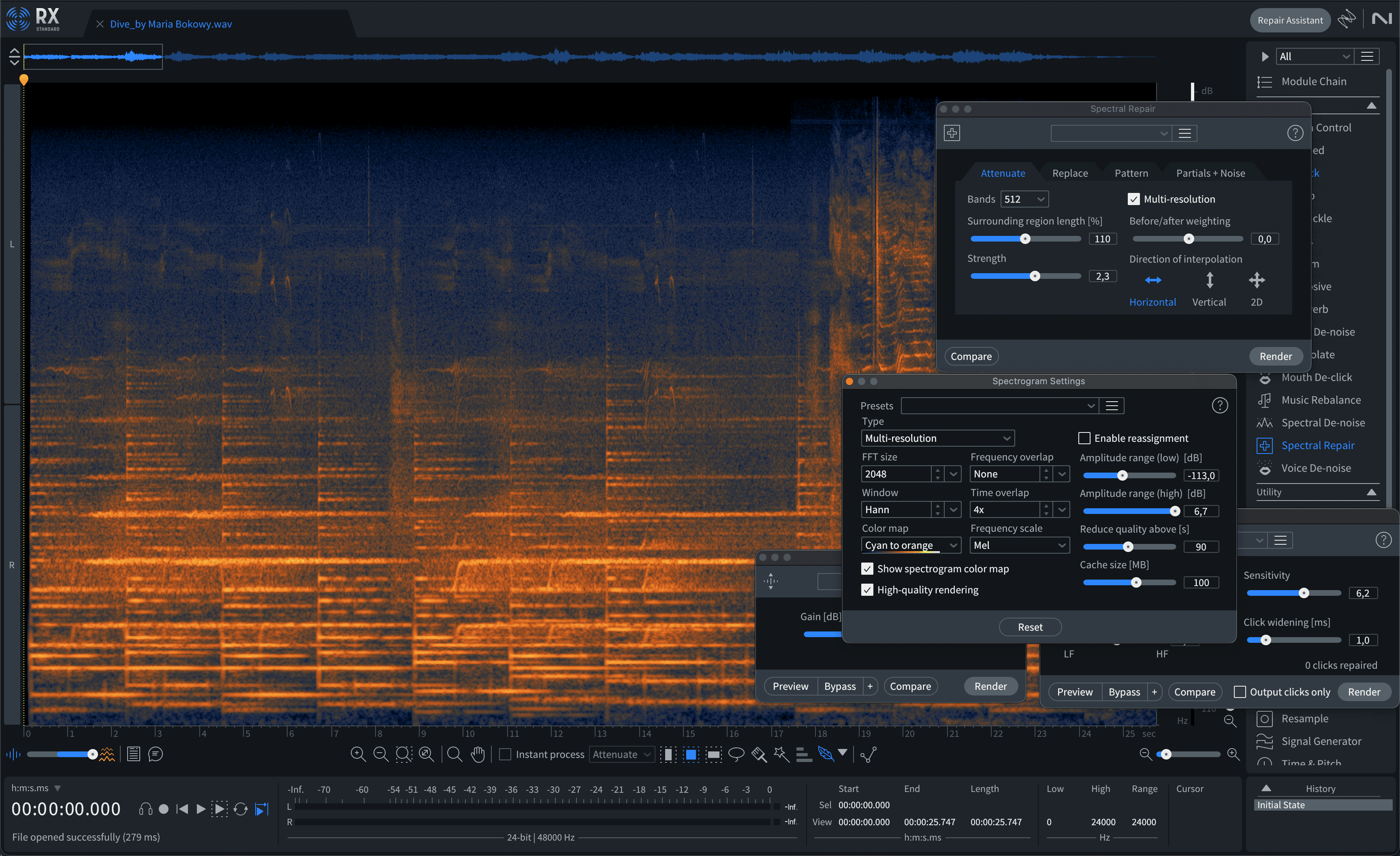The height and width of the screenshot is (856, 1400).
Task: Switch to the Replace tab
Action: (x=1069, y=173)
